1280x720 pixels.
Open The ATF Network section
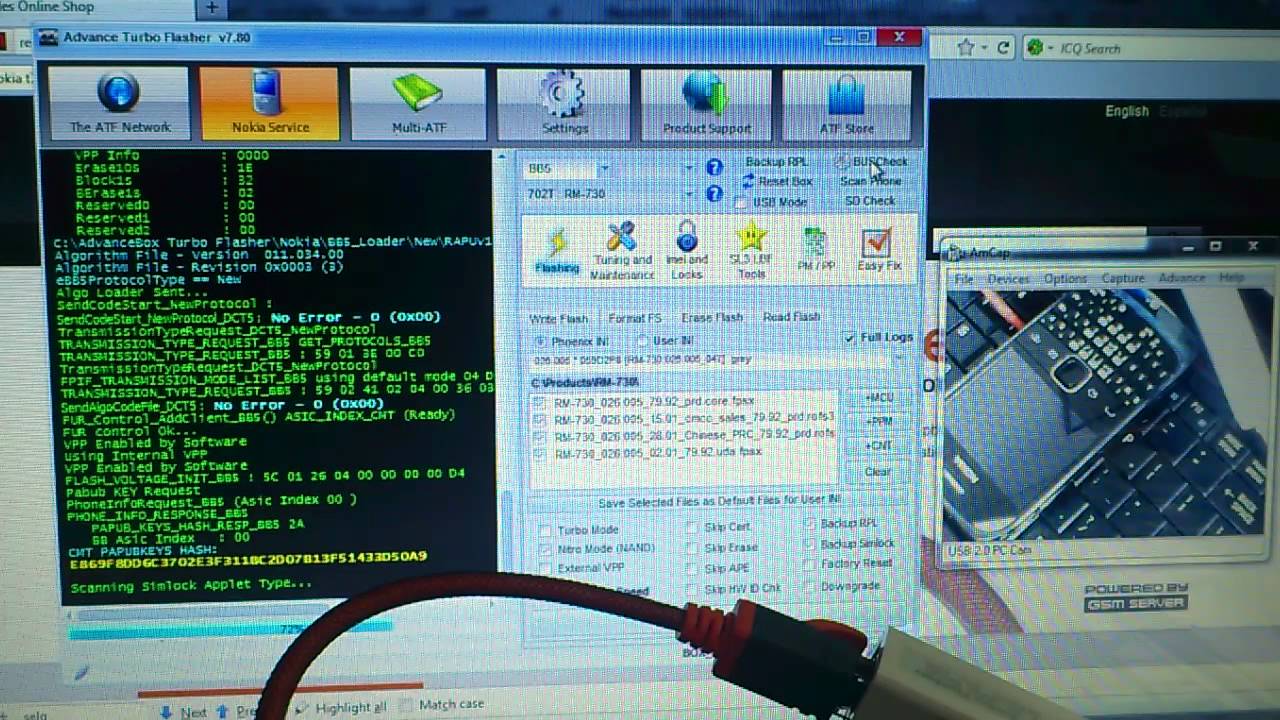(119, 103)
